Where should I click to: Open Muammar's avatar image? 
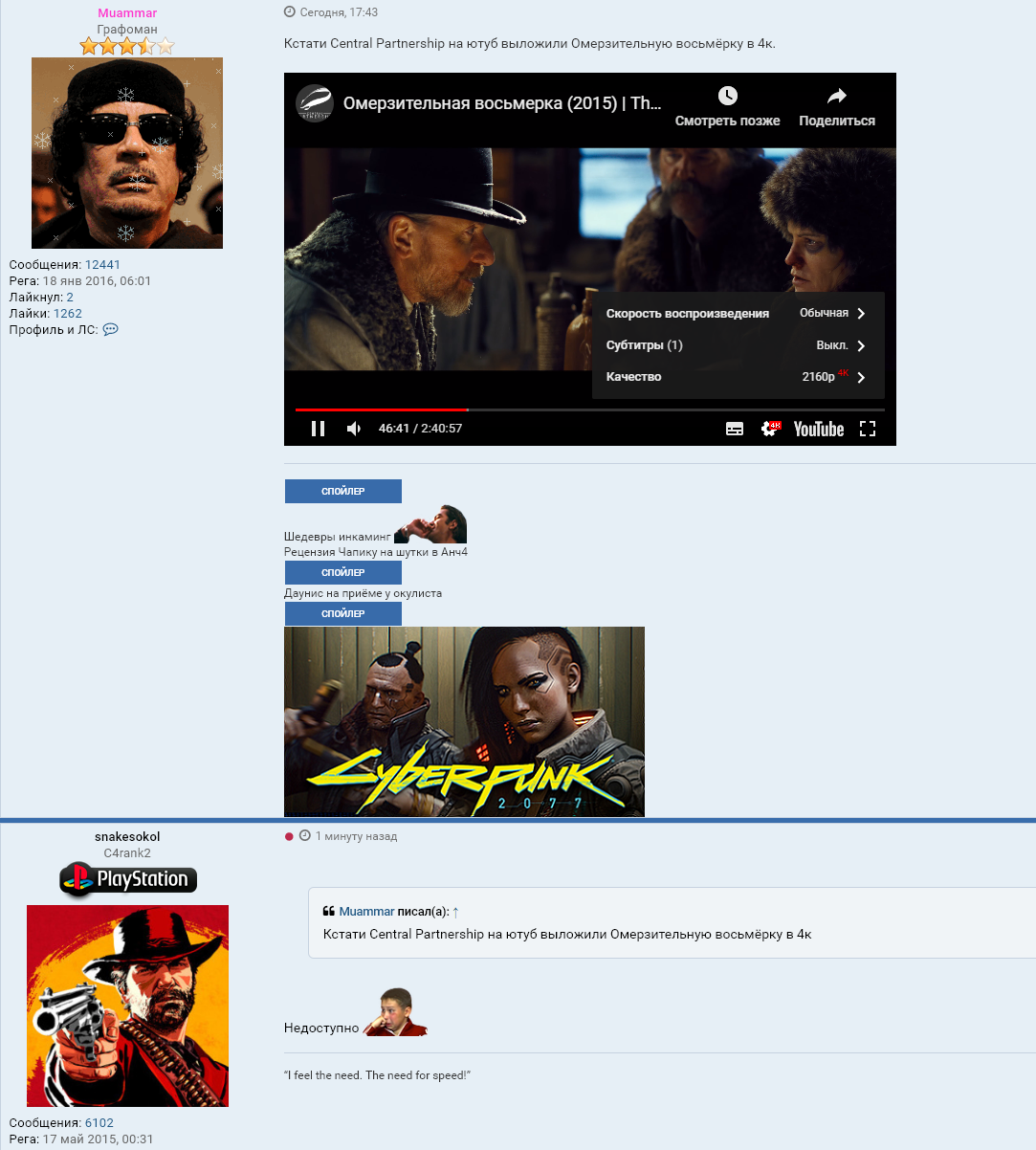pos(127,153)
